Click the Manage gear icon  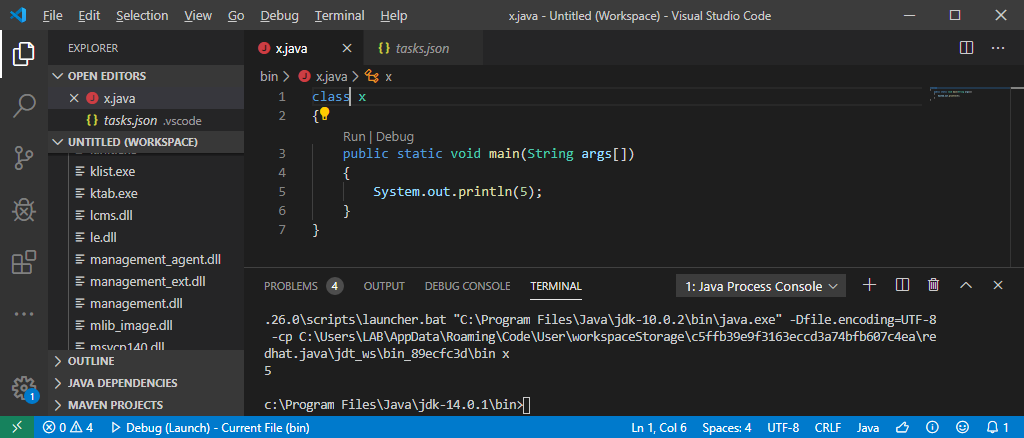point(24,388)
